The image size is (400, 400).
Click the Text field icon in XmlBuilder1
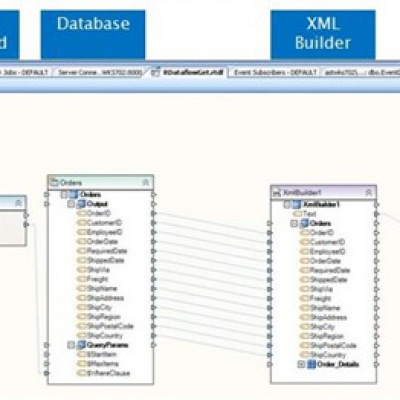pyautogui.click(x=297, y=214)
